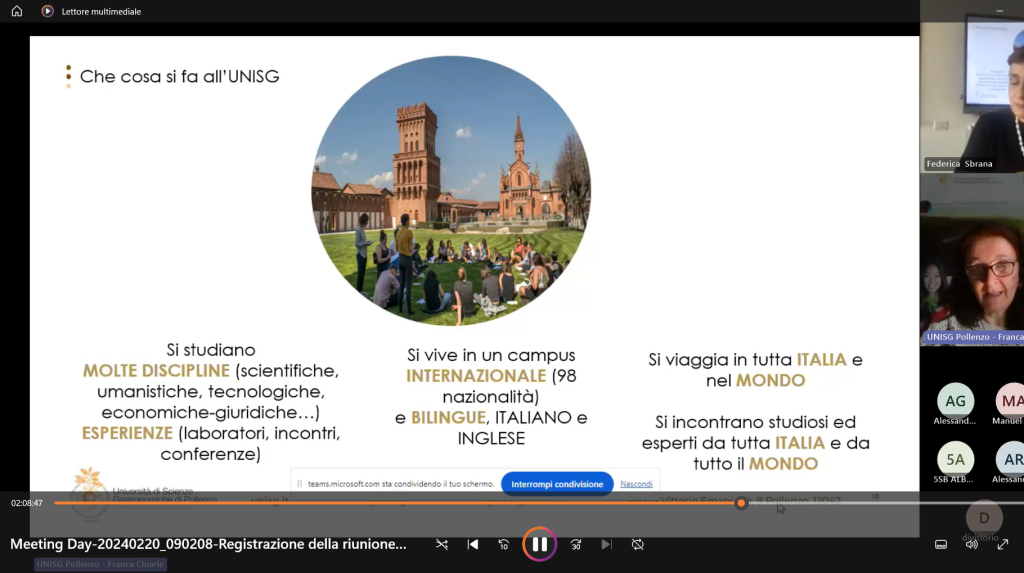Click the UNISG Pollenzo - Franca Chiarle caption tag
This screenshot has height=573, width=1024.
101,564
